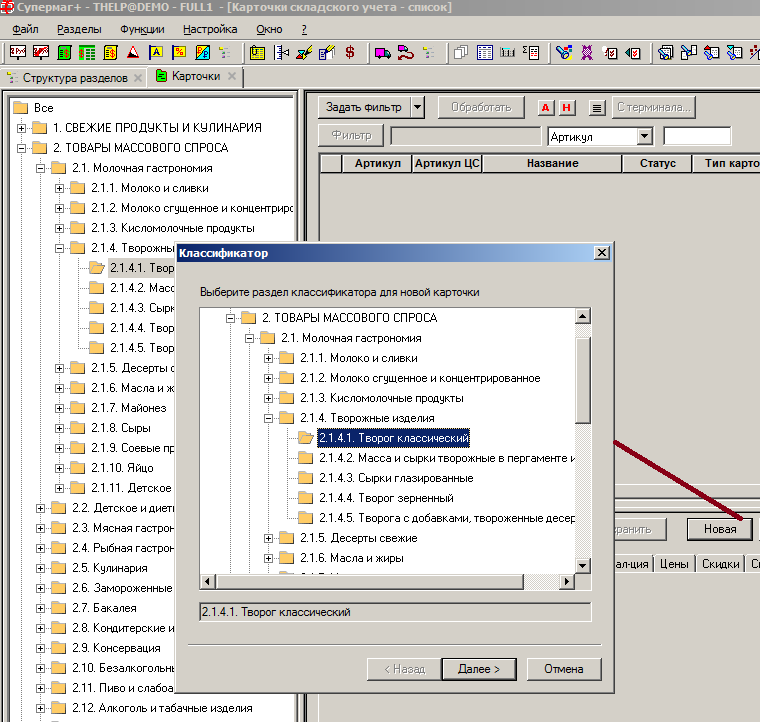Click the truck with return arrow icon

point(406,52)
